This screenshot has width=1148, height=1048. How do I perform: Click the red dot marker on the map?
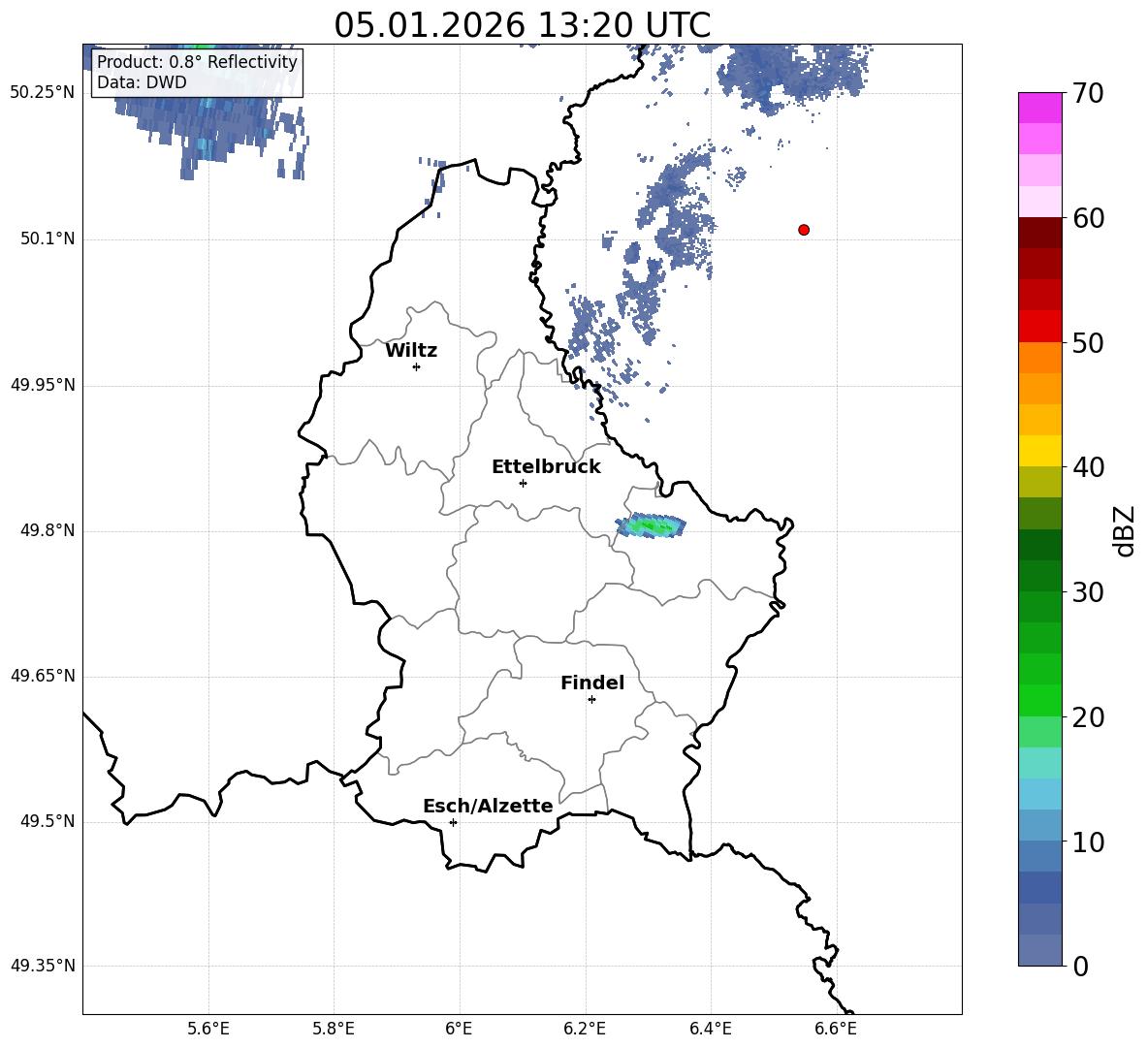[804, 230]
